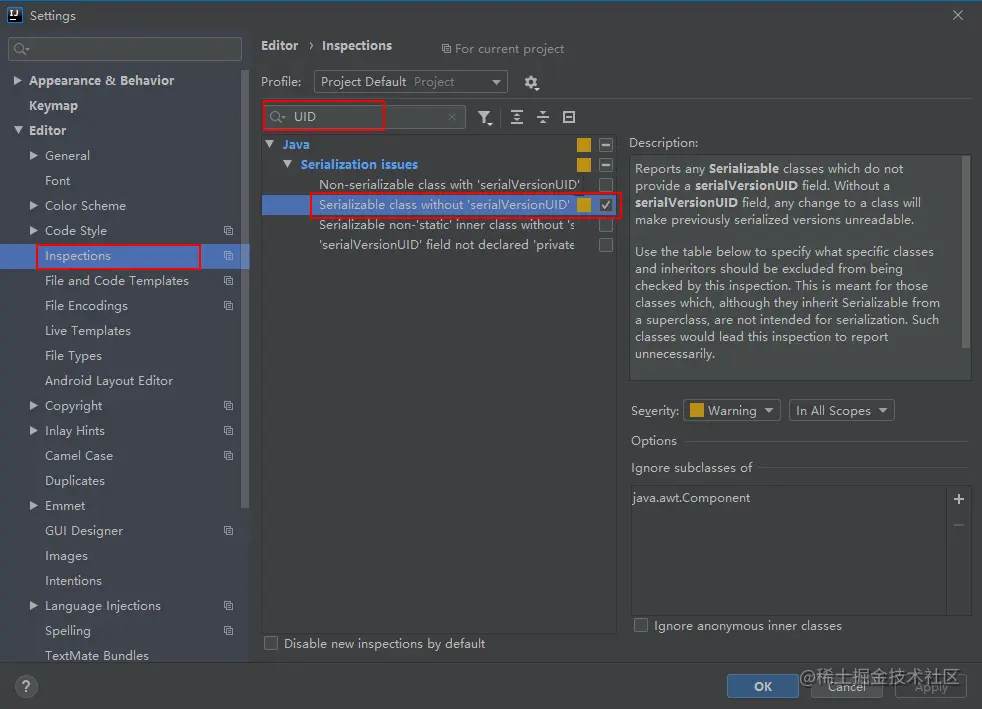Click the magnifier icon in inspections search
982x709 pixels.
click(x=277, y=117)
